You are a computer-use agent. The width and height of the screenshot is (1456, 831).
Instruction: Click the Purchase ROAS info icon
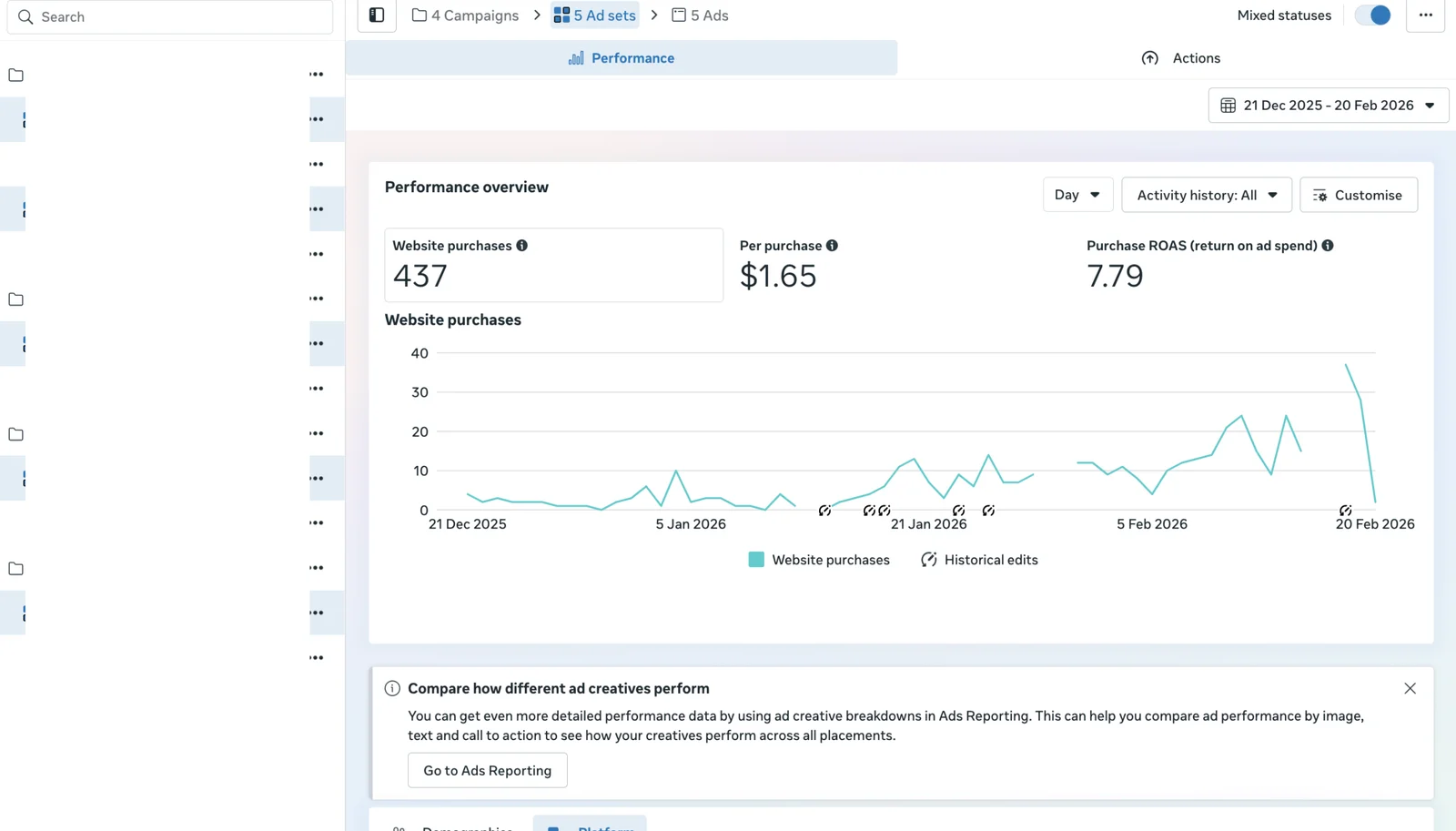tap(1328, 246)
